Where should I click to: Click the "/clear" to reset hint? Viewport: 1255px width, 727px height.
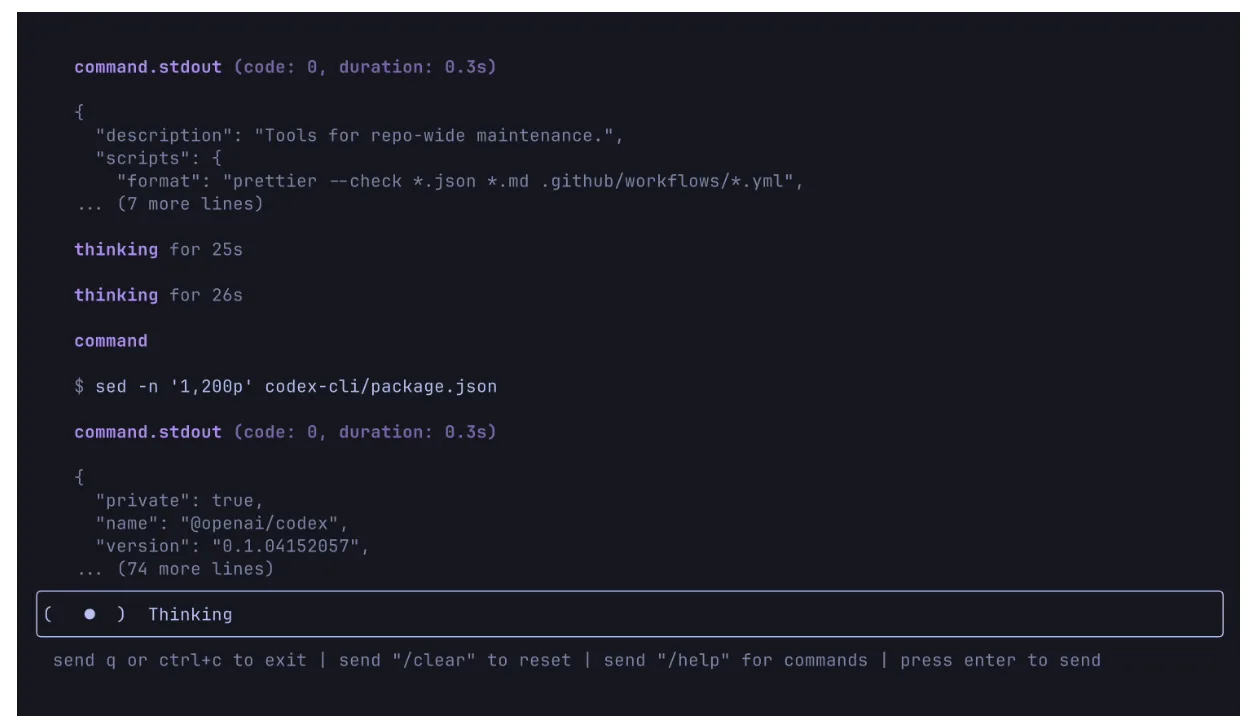455,660
